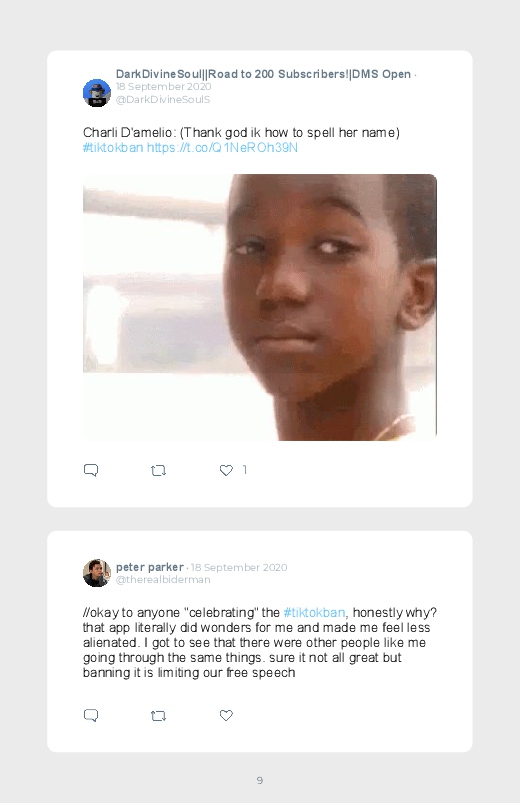Click the 18 September 2020 date on first tweet
The width and height of the screenshot is (520, 803).
(x=163, y=87)
